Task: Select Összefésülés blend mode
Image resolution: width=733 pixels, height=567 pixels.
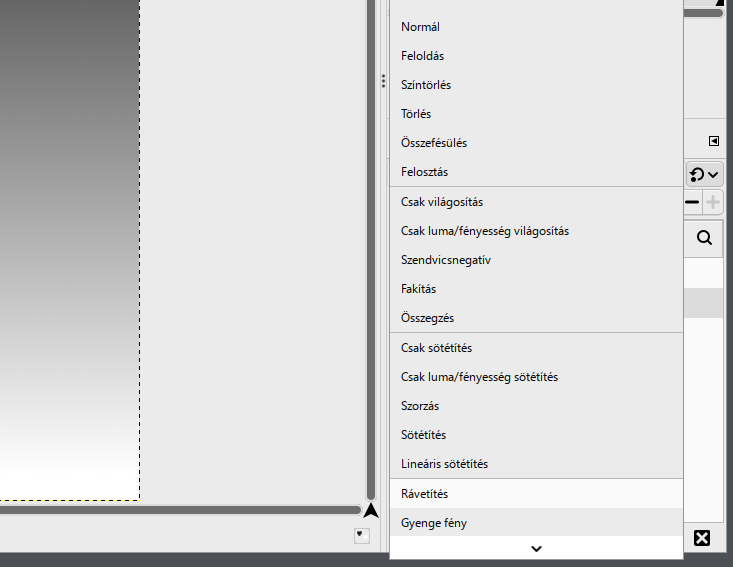Action: click(536, 143)
